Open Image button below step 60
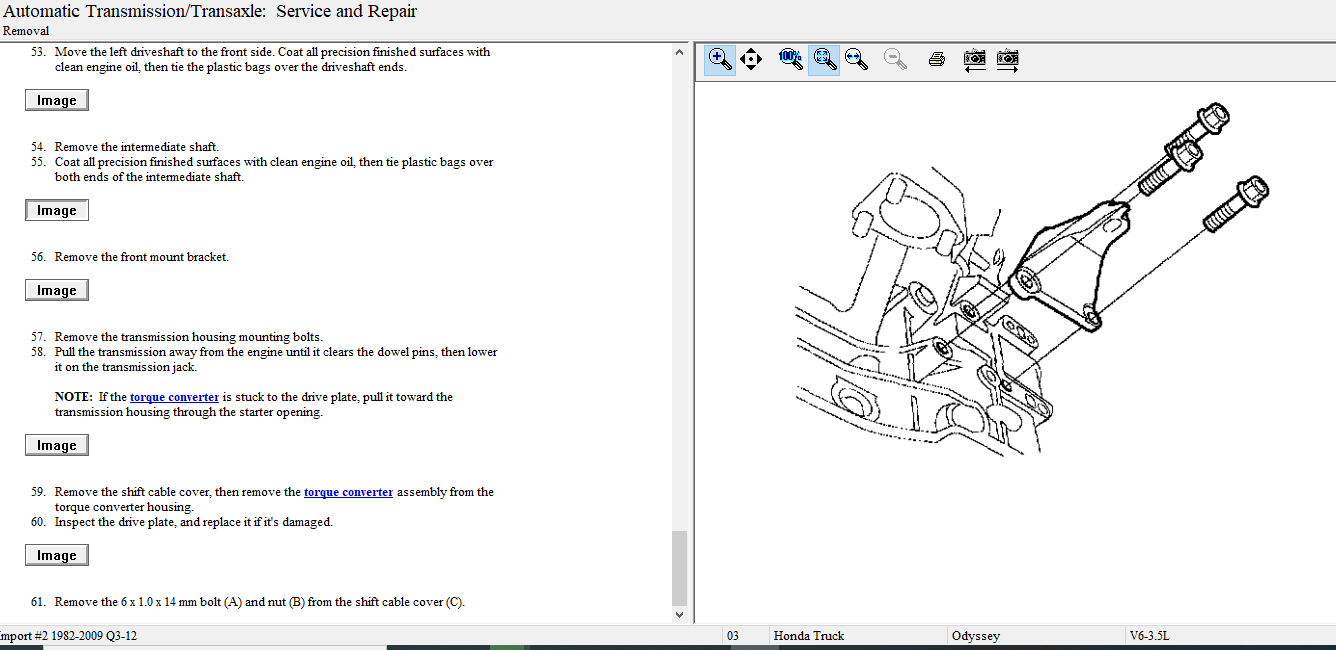 (x=57, y=555)
